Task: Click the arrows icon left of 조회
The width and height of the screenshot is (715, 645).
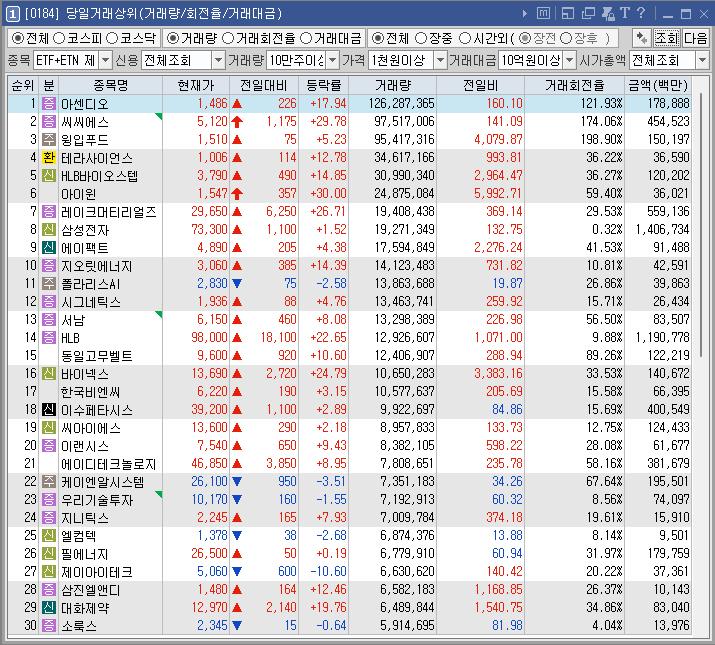Action: click(x=642, y=38)
